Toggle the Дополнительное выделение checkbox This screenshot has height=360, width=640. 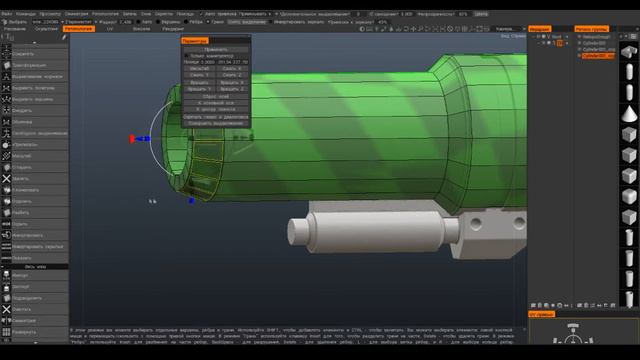[x=276, y=14]
